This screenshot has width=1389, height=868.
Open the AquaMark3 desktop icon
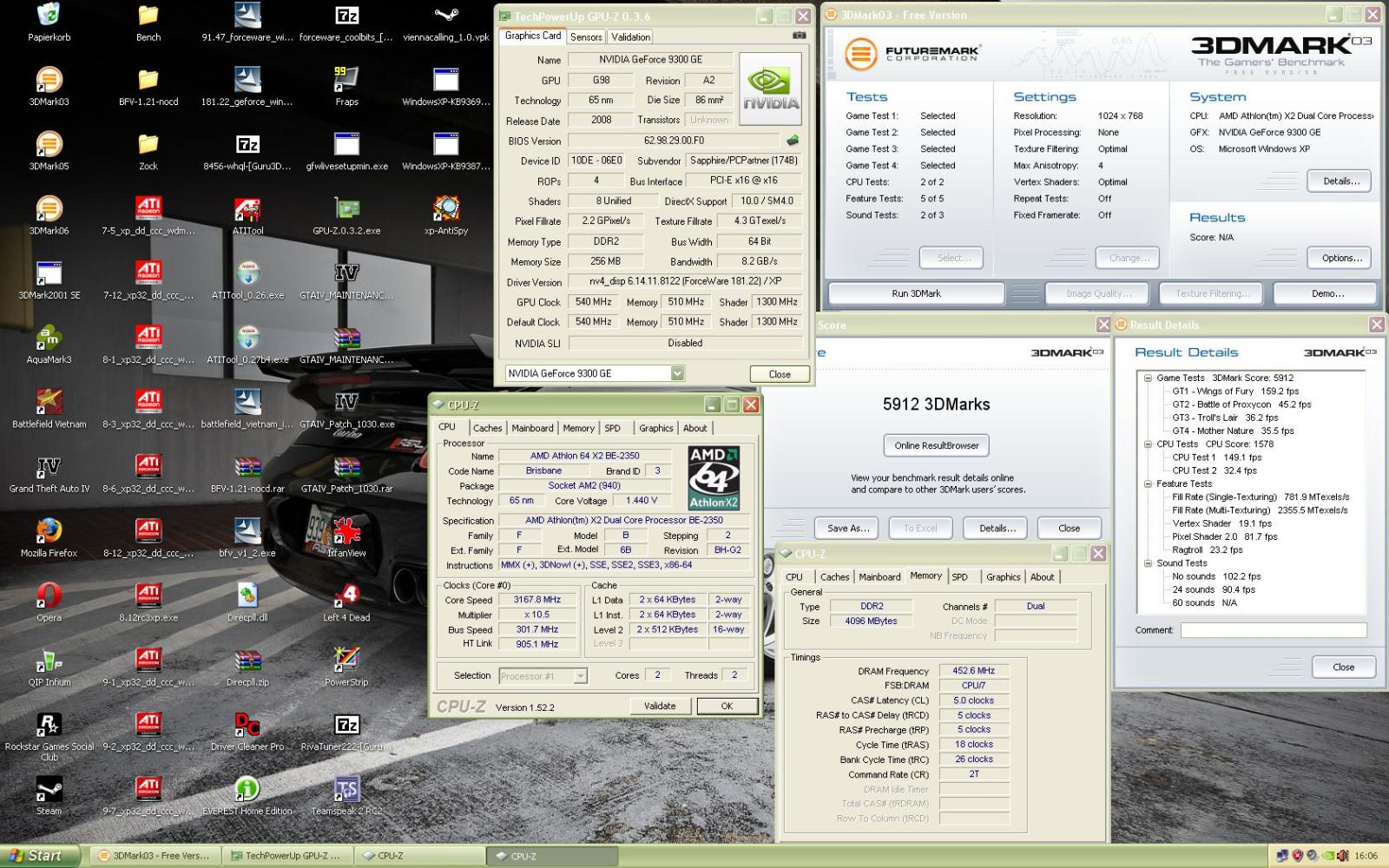49,338
